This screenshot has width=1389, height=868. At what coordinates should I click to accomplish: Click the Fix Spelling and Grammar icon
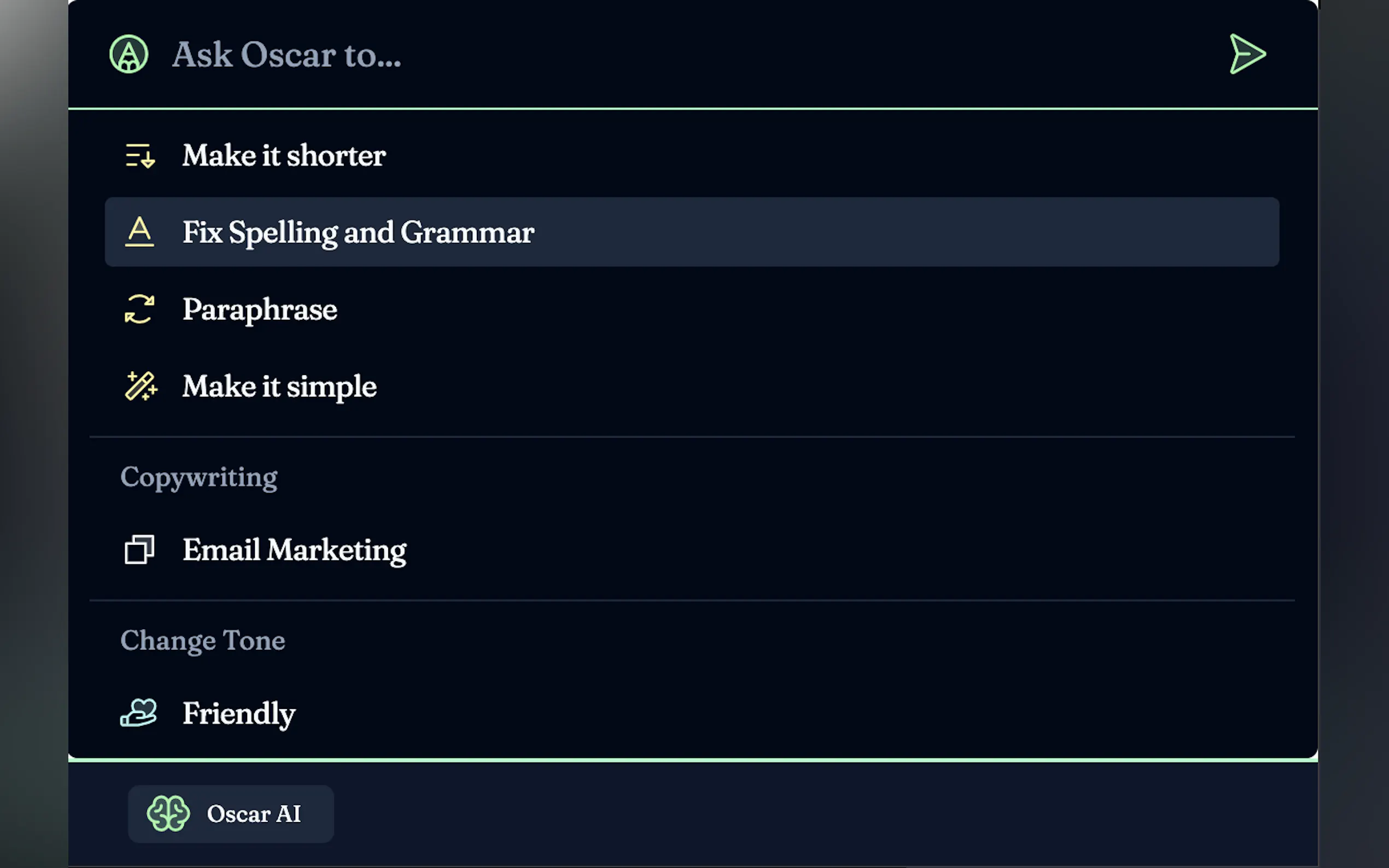pos(139,232)
